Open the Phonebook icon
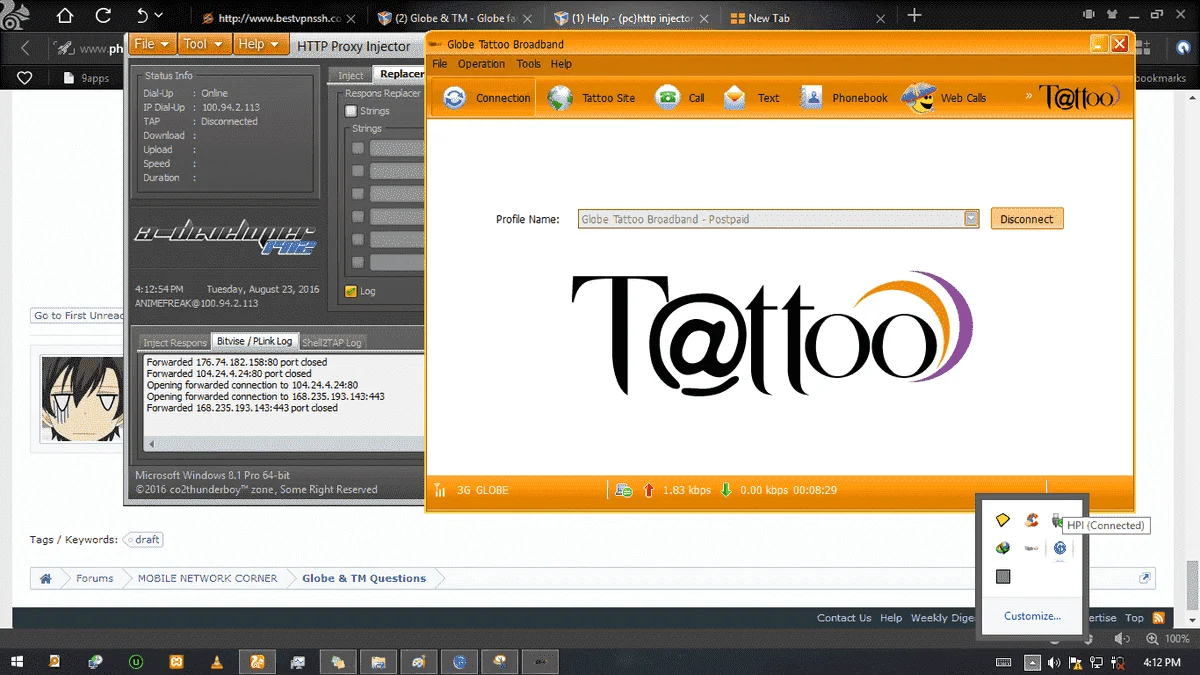The image size is (1200, 675). [x=811, y=97]
